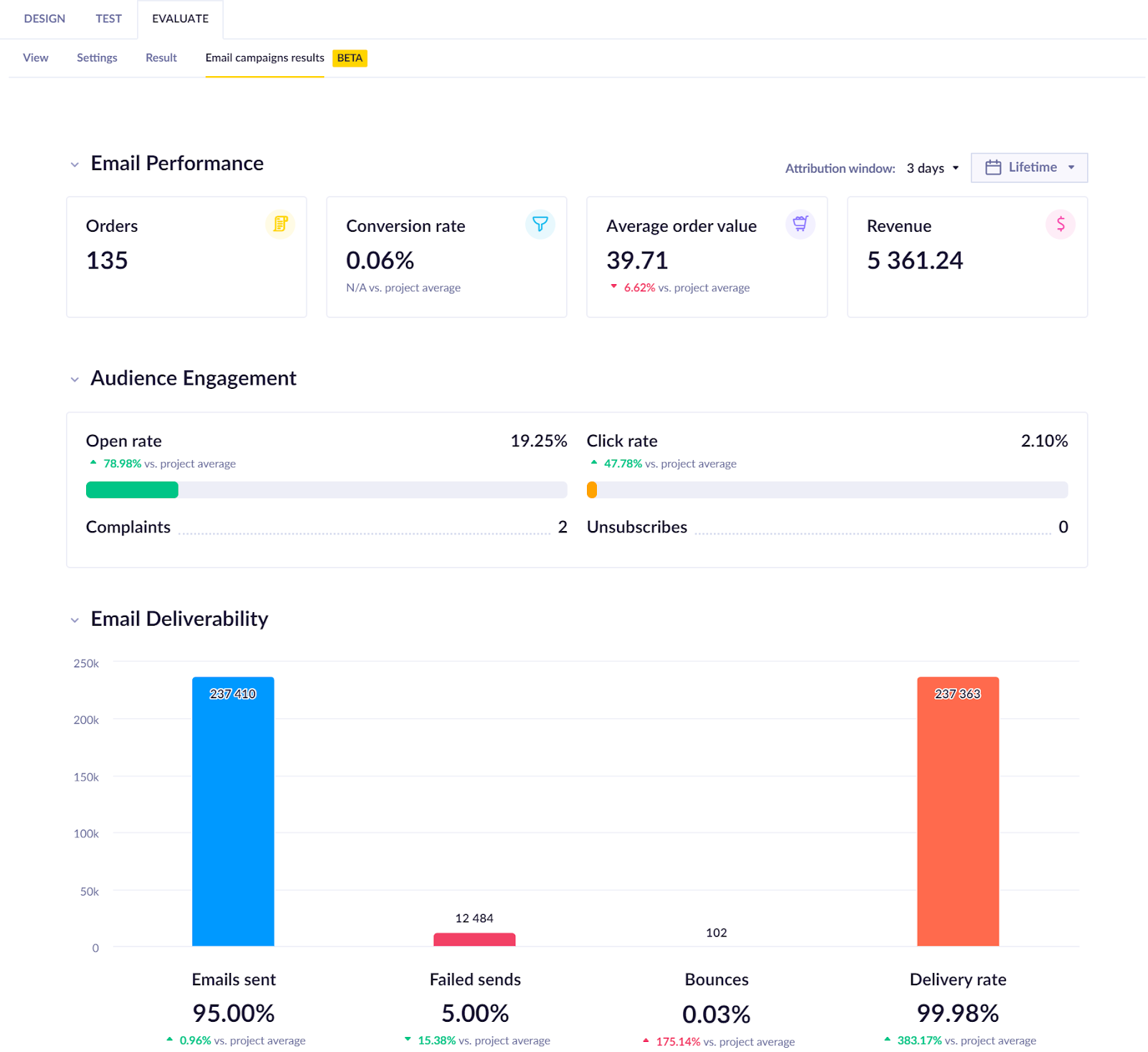Click the Revenue dollar sign icon

(x=1060, y=224)
